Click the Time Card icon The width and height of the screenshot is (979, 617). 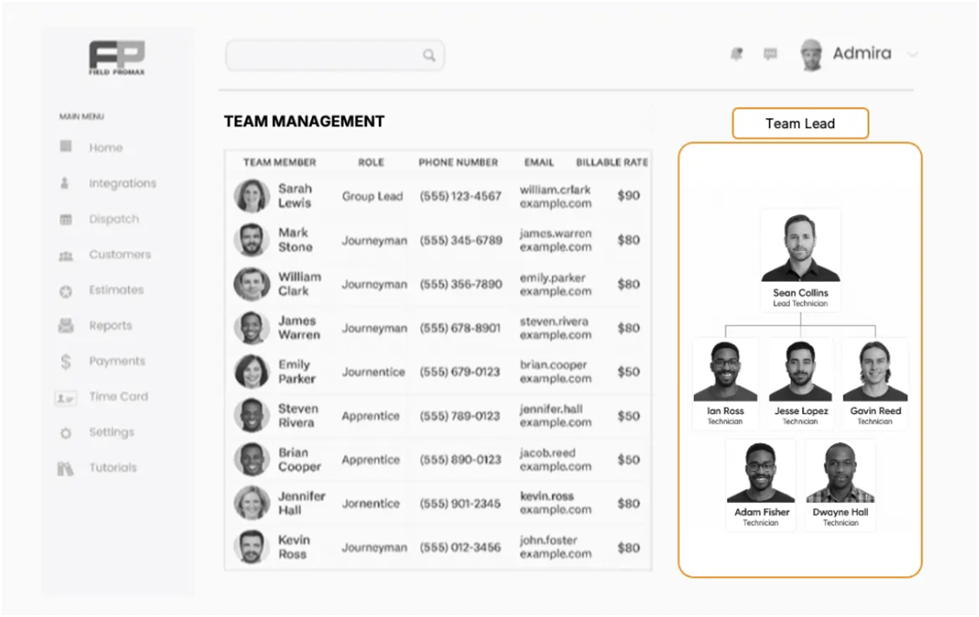pos(66,397)
